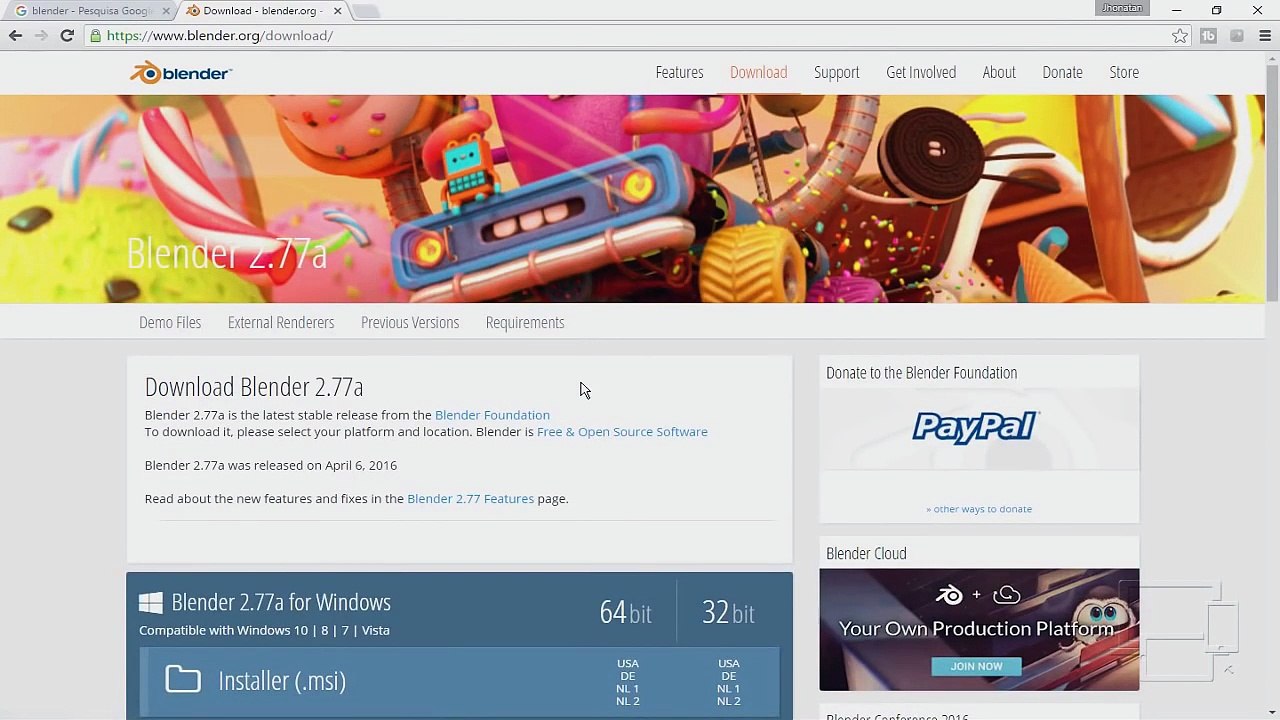Image resolution: width=1280 pixels, height=720 pixels.
Task: Close the 'Download - blender.org' tab
Action: [x=337, y=11]
